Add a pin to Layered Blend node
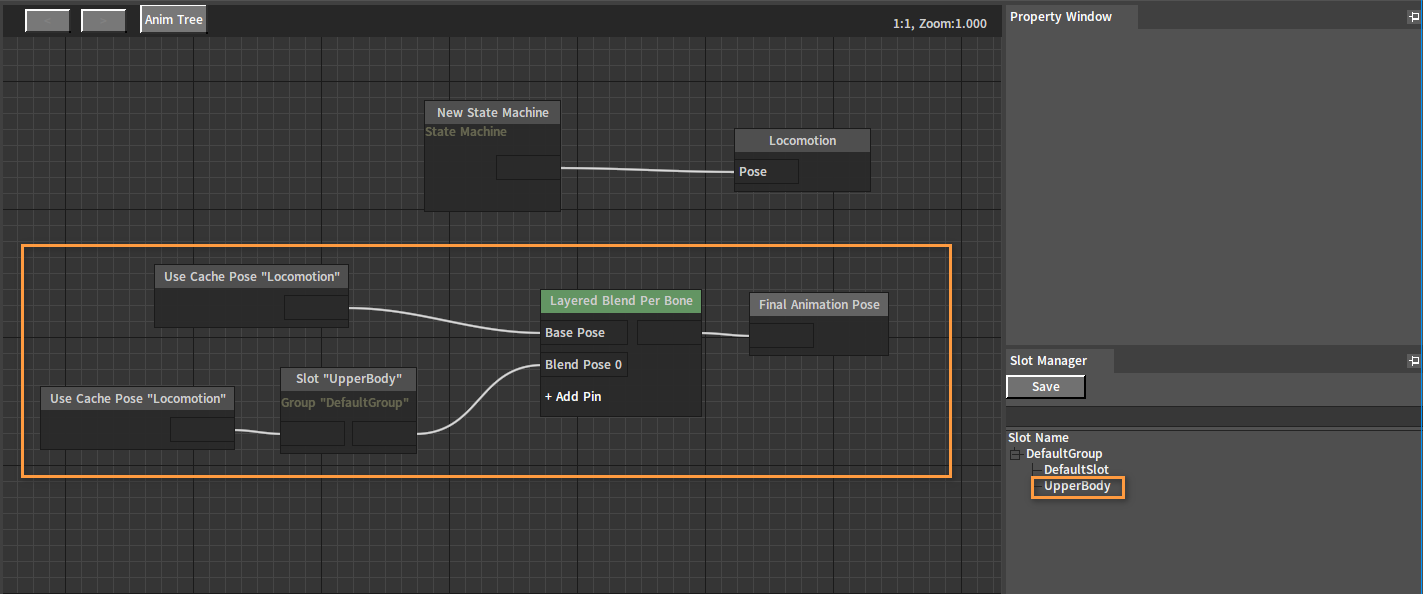 click(573, 397)
